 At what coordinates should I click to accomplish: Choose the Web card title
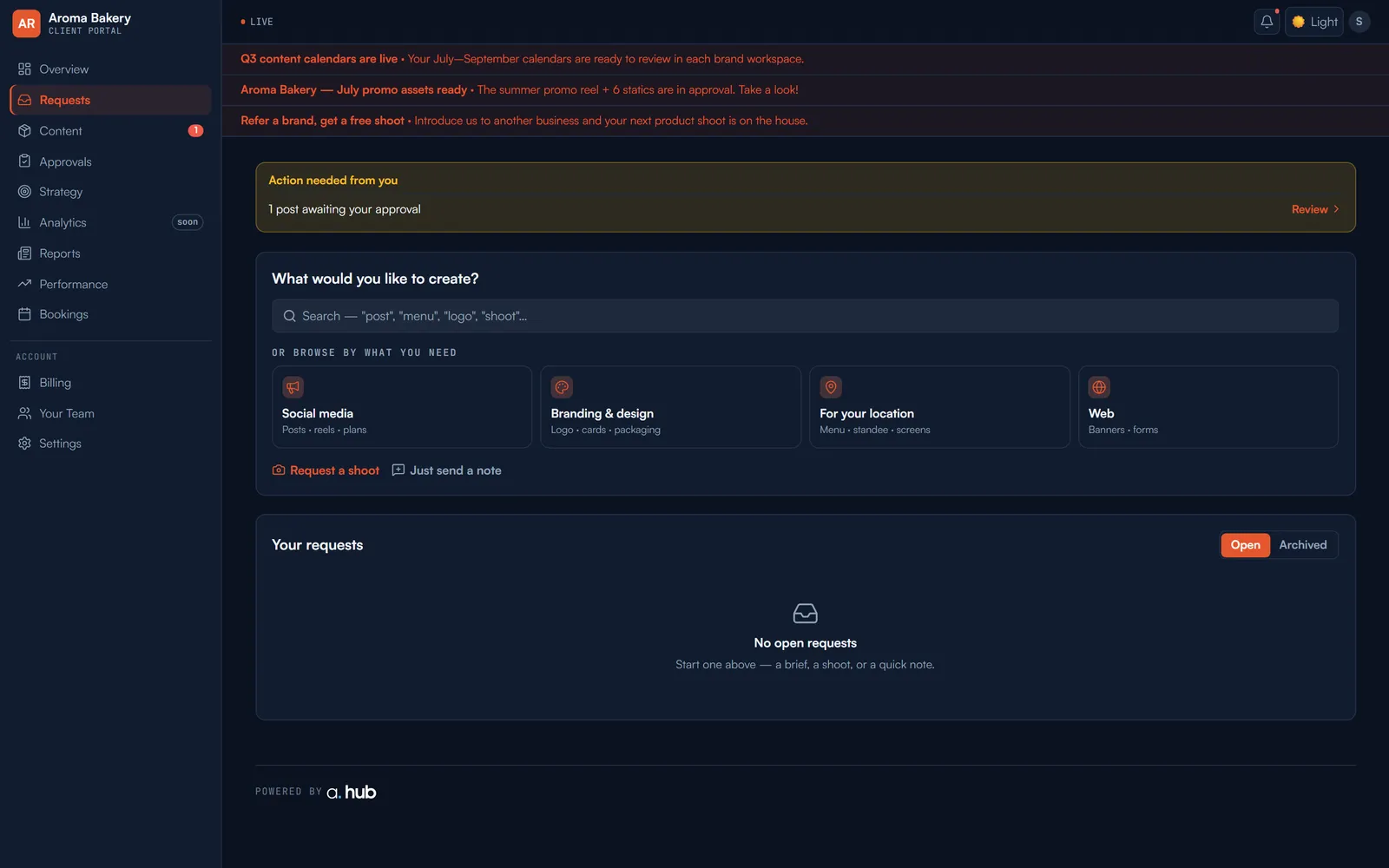click(1102, 414)
